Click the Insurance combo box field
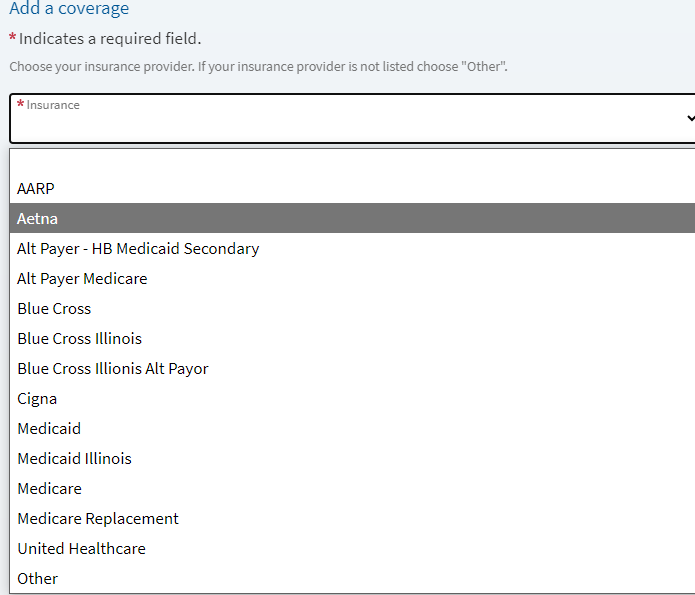Viewport: 695px width, 595px height. [352, 118]
